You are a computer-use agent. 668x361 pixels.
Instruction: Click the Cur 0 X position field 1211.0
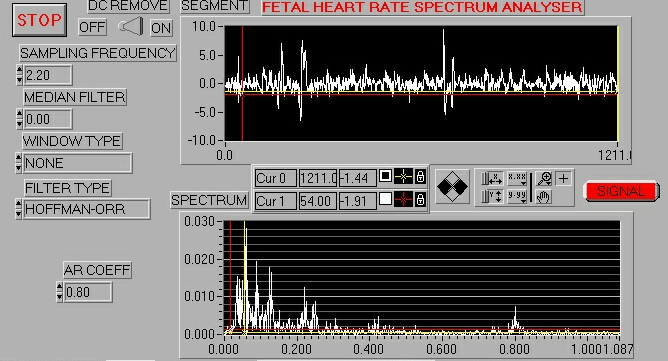click(x=318, y=178)
